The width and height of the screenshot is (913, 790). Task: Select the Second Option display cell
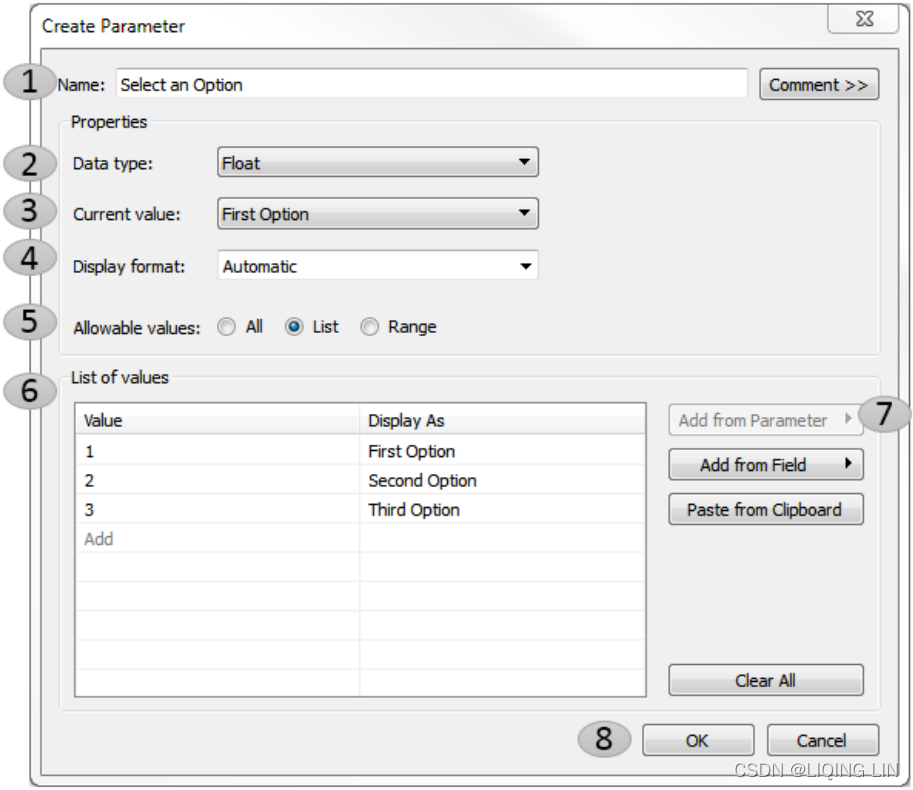coord(502,480)
